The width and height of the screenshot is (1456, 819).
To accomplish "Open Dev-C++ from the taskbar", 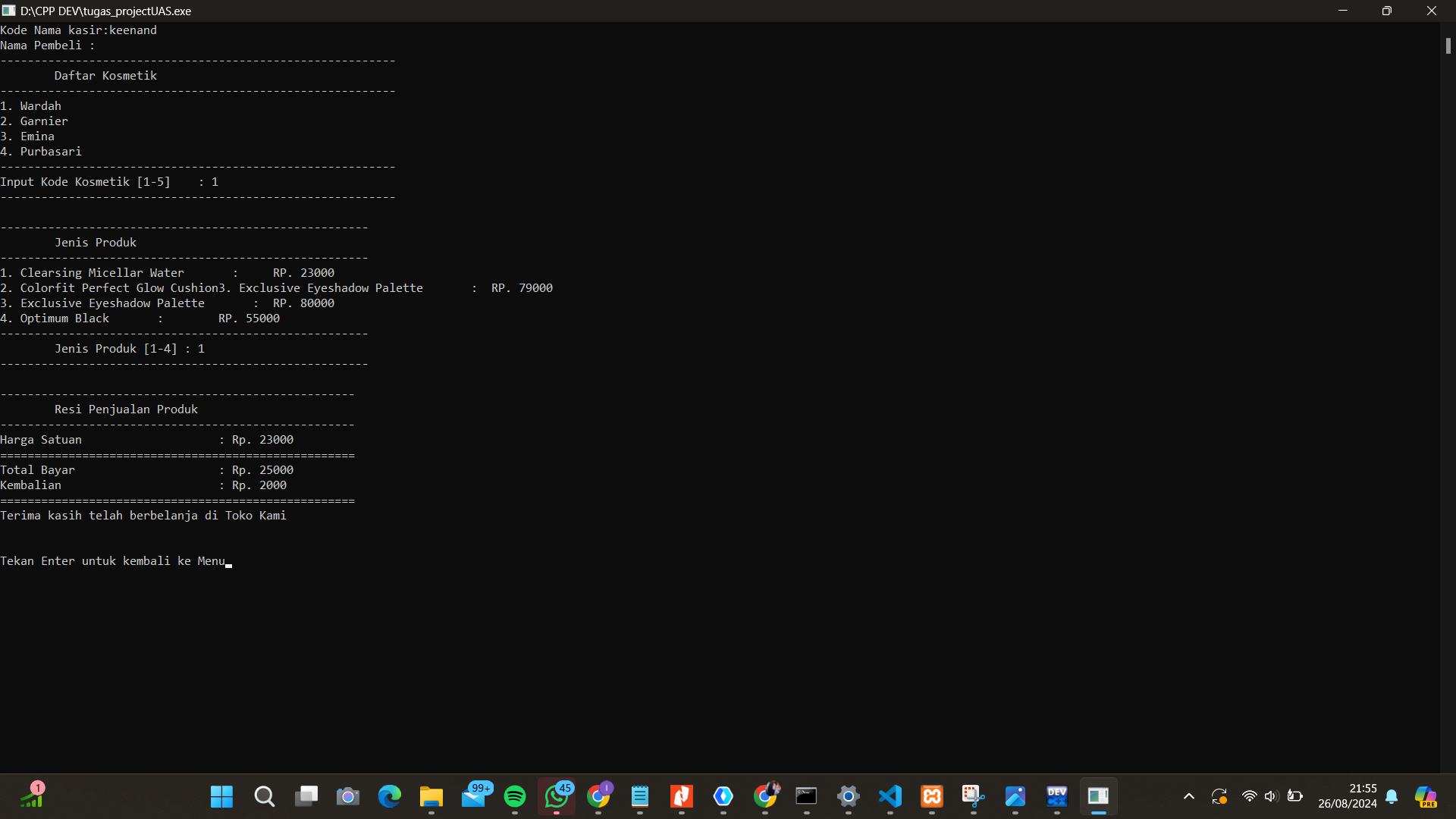I will pyautogui.click(x=1057, y=796).
